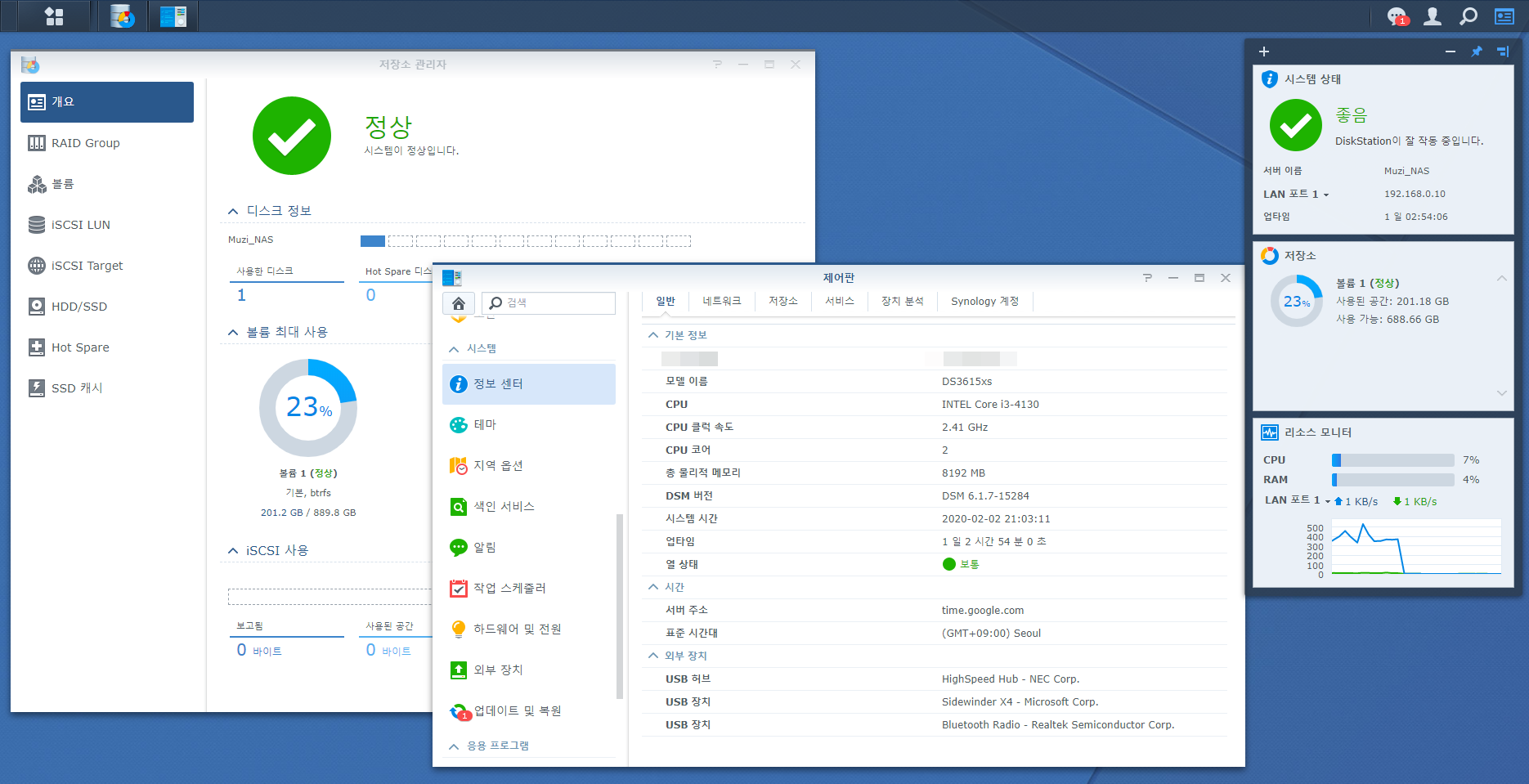The width and height of the screenshot is (1529, 784).
Task: Collapse the iSCSI 사용 section
Action: click(233, 551)
